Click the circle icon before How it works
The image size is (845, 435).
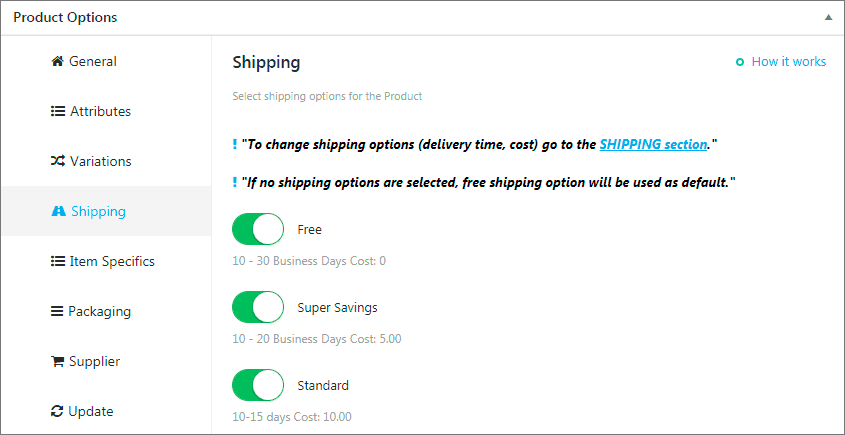pos(740,62)
